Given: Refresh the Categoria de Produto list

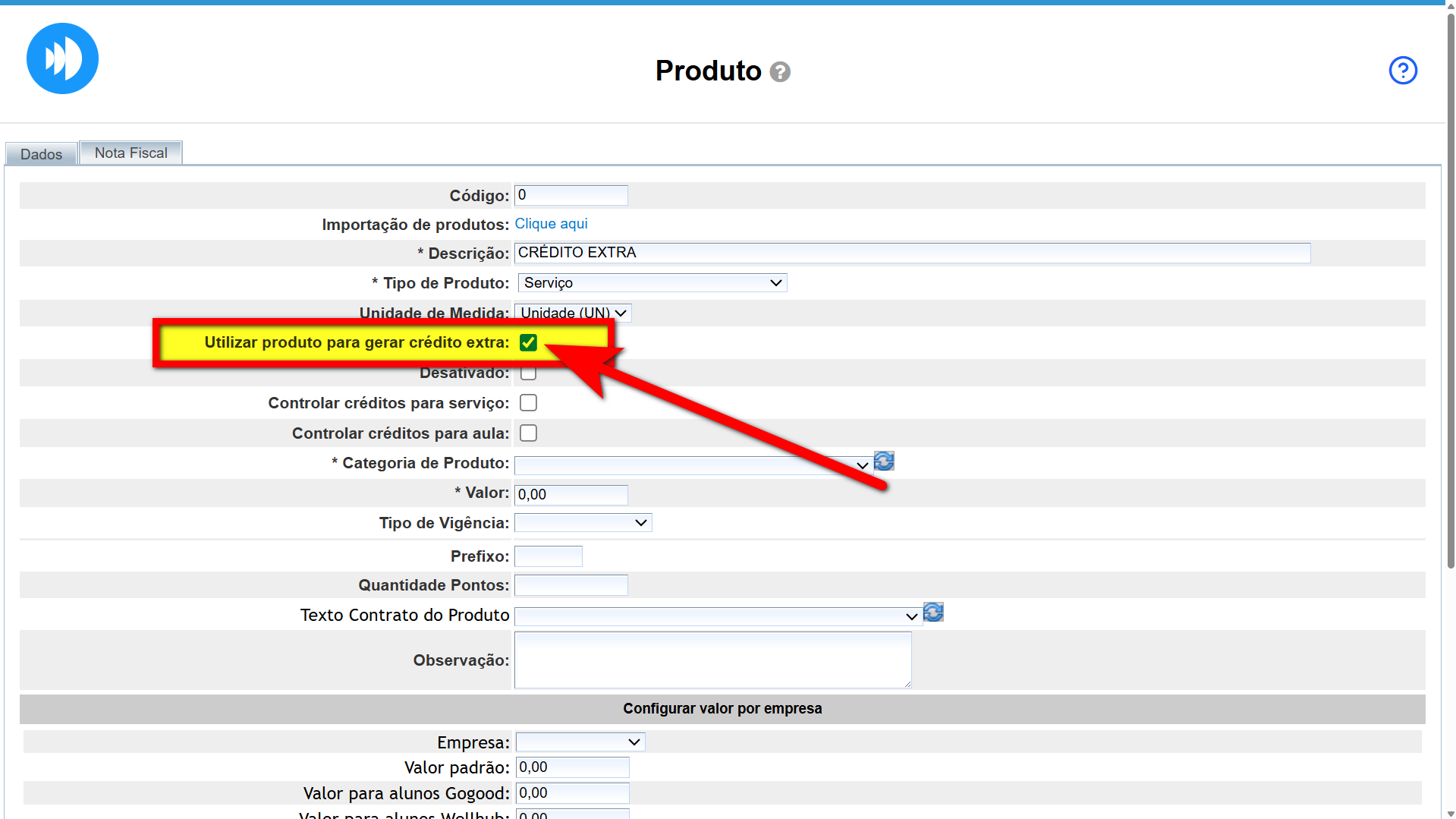Looking at the screenshot, I should tap(884, 461).
